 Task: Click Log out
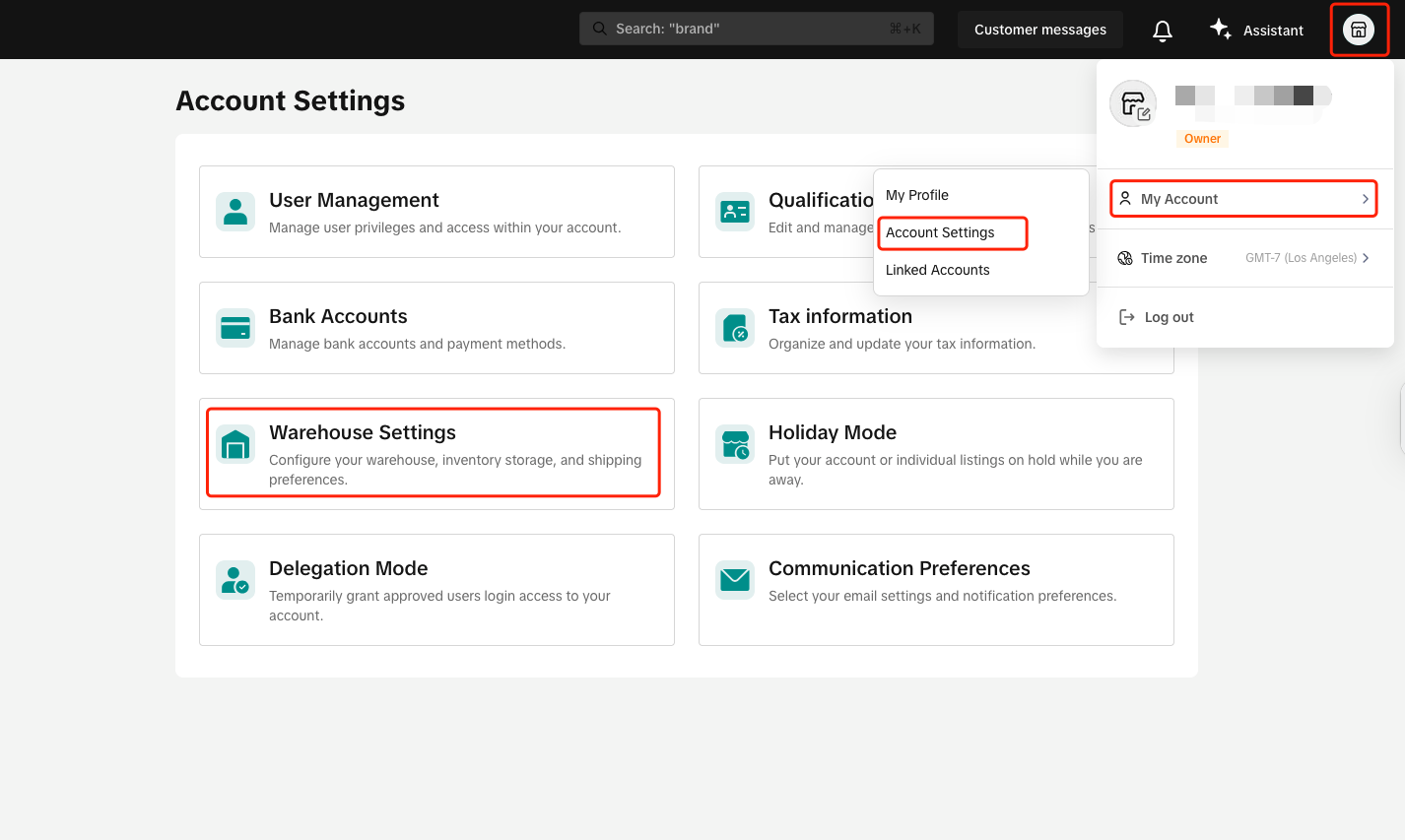pyautogui.click(x=1169, y=317)
